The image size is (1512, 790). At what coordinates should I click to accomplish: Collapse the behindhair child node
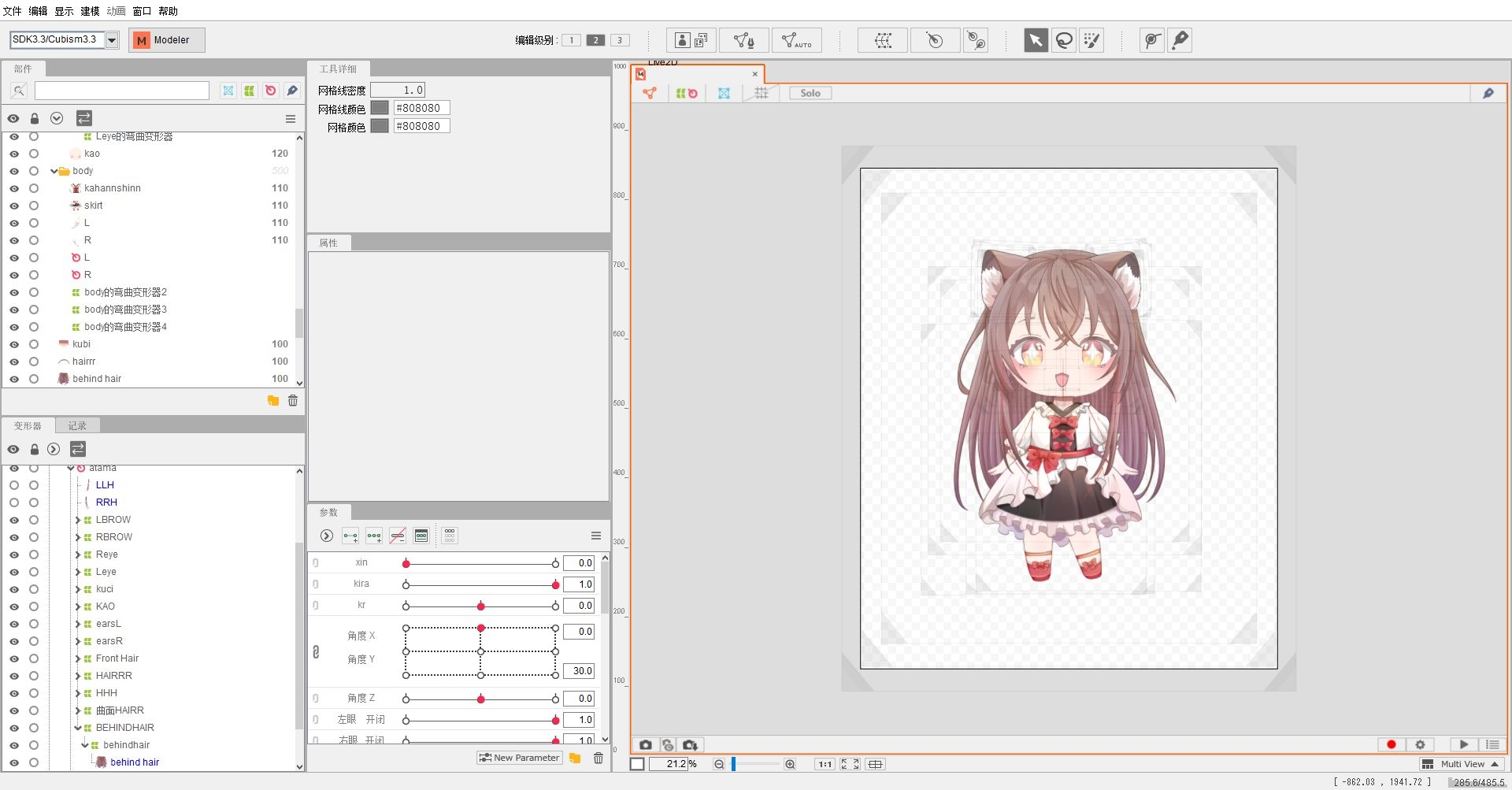(x=85, y=745)
